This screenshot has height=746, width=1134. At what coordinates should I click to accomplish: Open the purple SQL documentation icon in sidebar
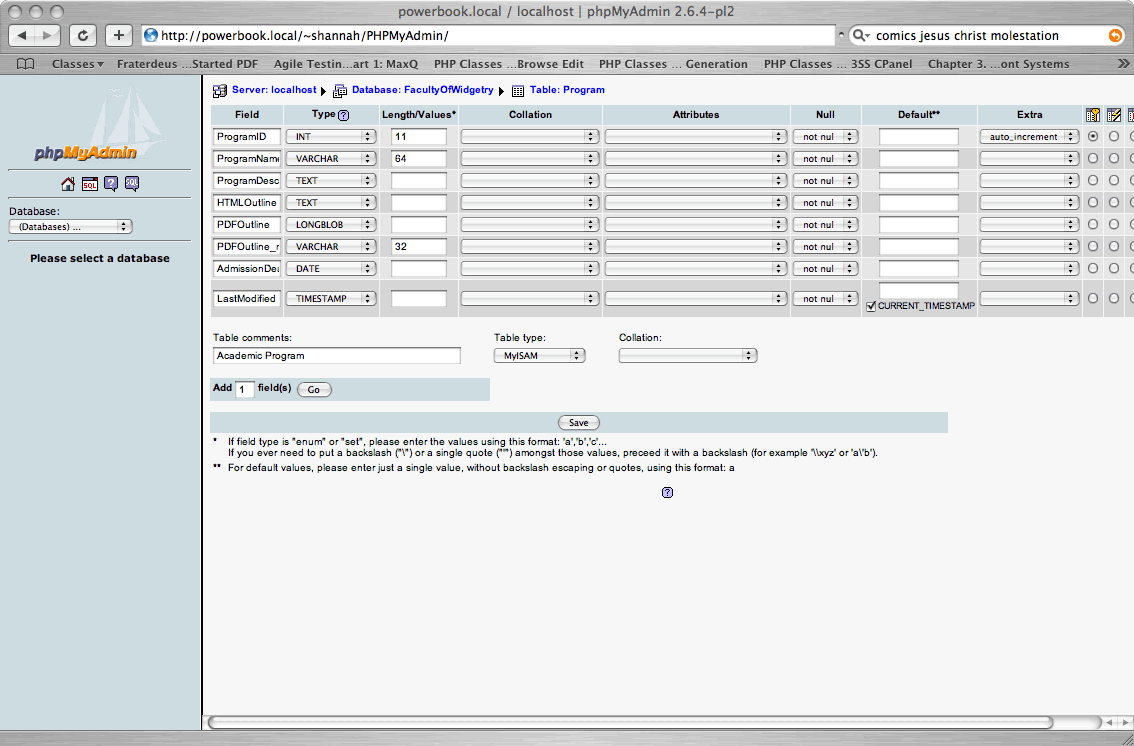(132, 184)
